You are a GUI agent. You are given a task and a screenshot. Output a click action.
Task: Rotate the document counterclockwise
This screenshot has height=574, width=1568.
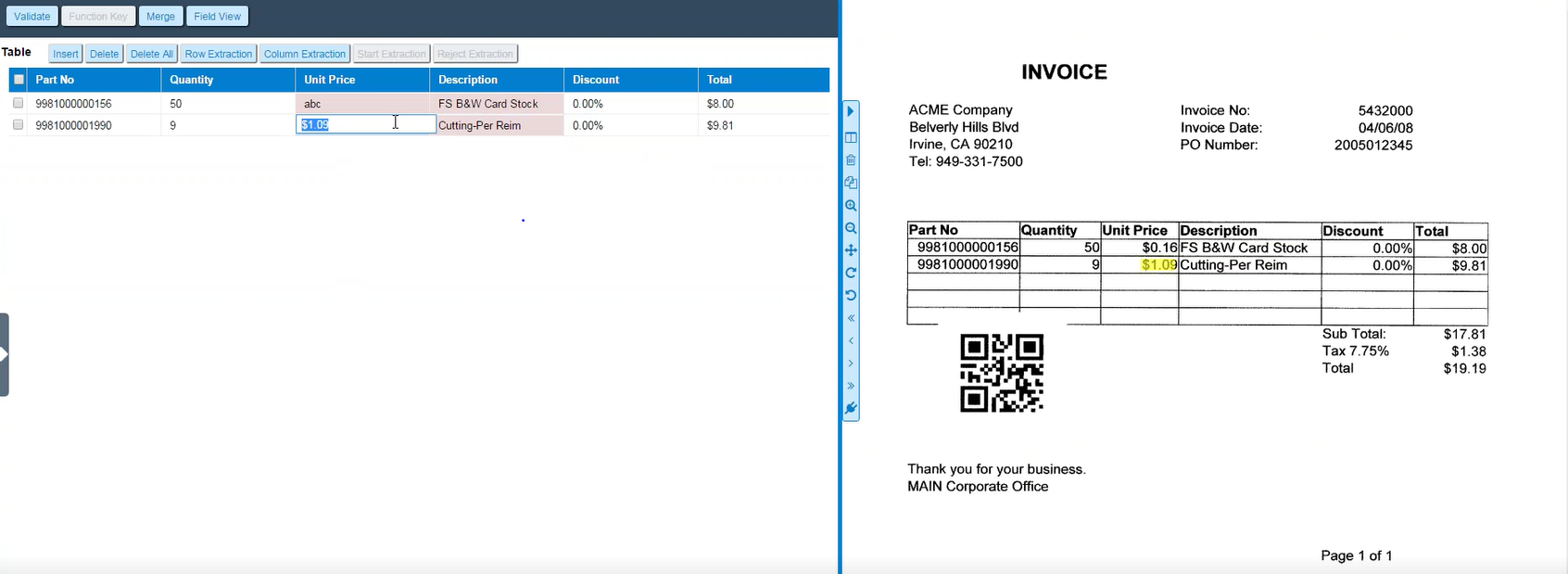coord(851,296)
